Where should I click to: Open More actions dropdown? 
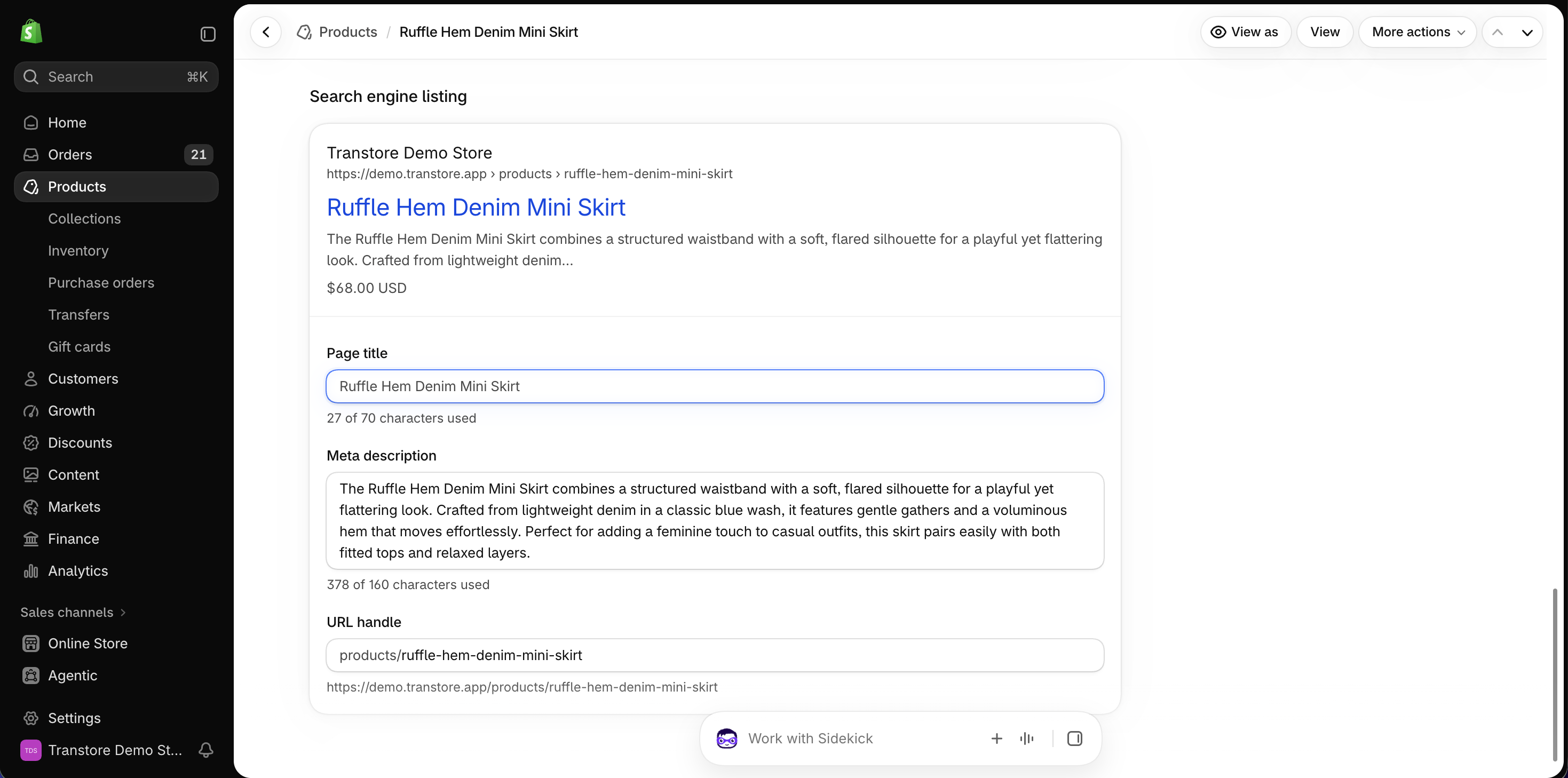(1417, 31)
